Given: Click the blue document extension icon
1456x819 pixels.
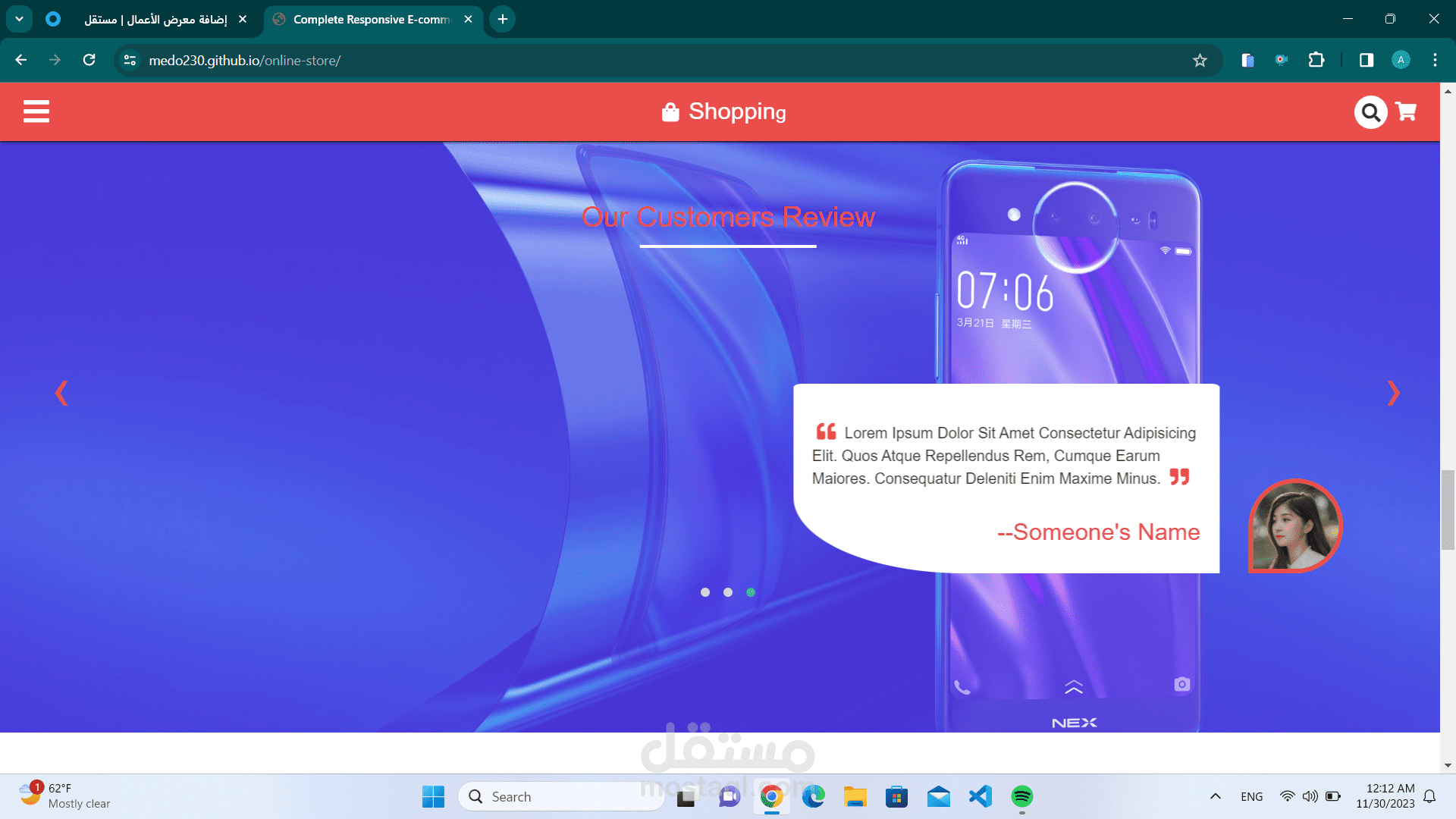Looking at the screenshot, I should 1247,60.
